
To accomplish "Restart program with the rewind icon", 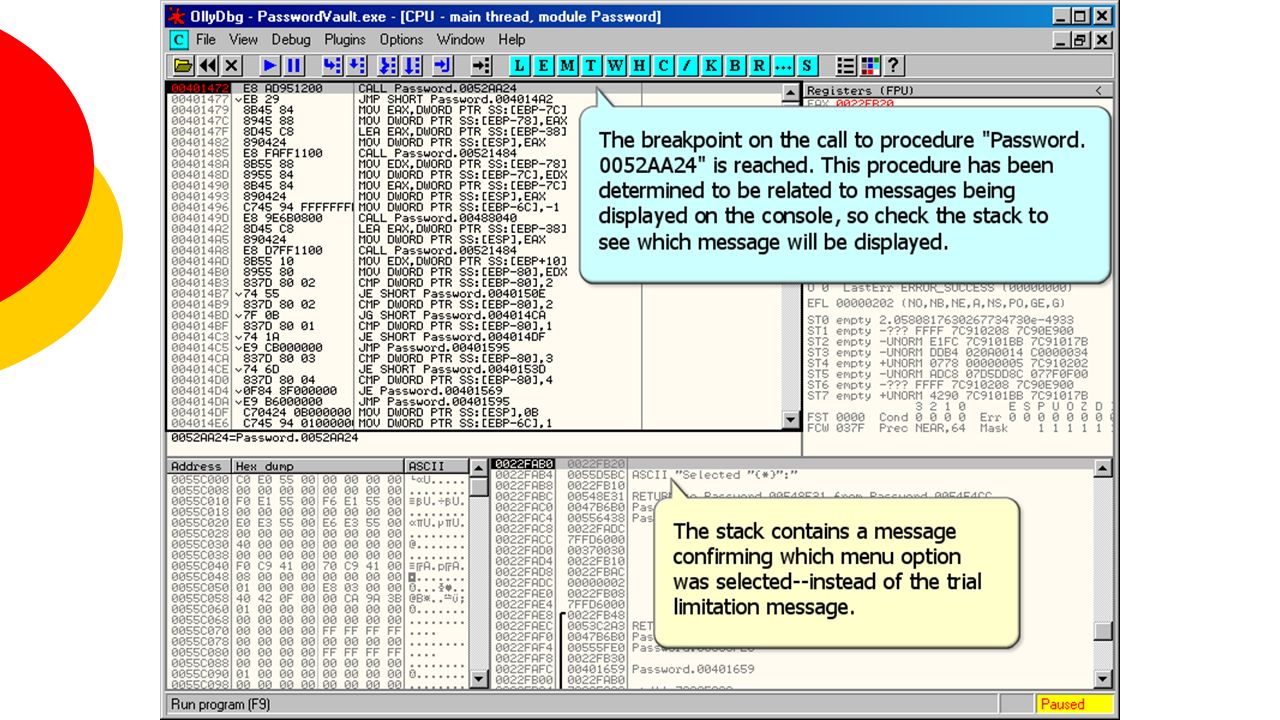I will coord(208,66).
